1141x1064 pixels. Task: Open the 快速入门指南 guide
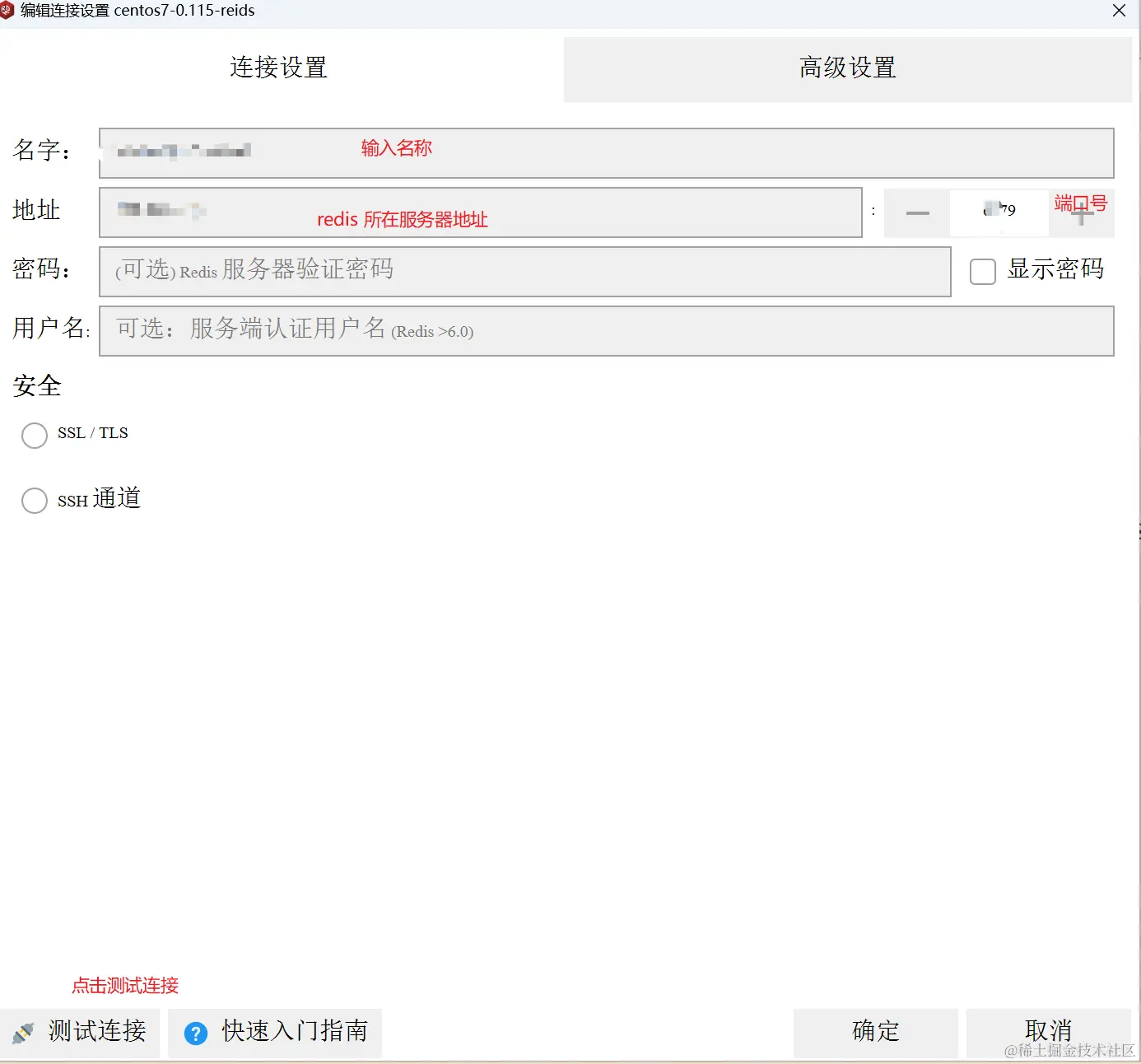pyautogui.click(x=275, y=1033)
